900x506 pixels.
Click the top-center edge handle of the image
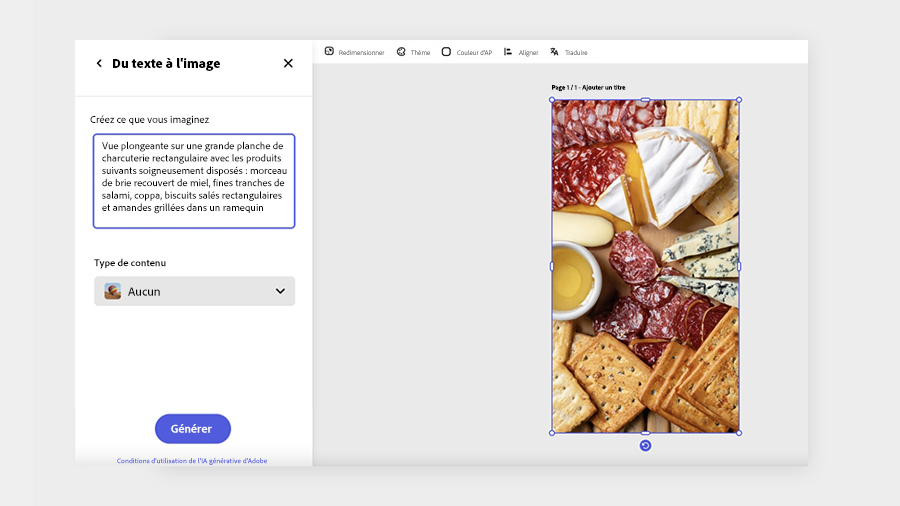[645, 100]
